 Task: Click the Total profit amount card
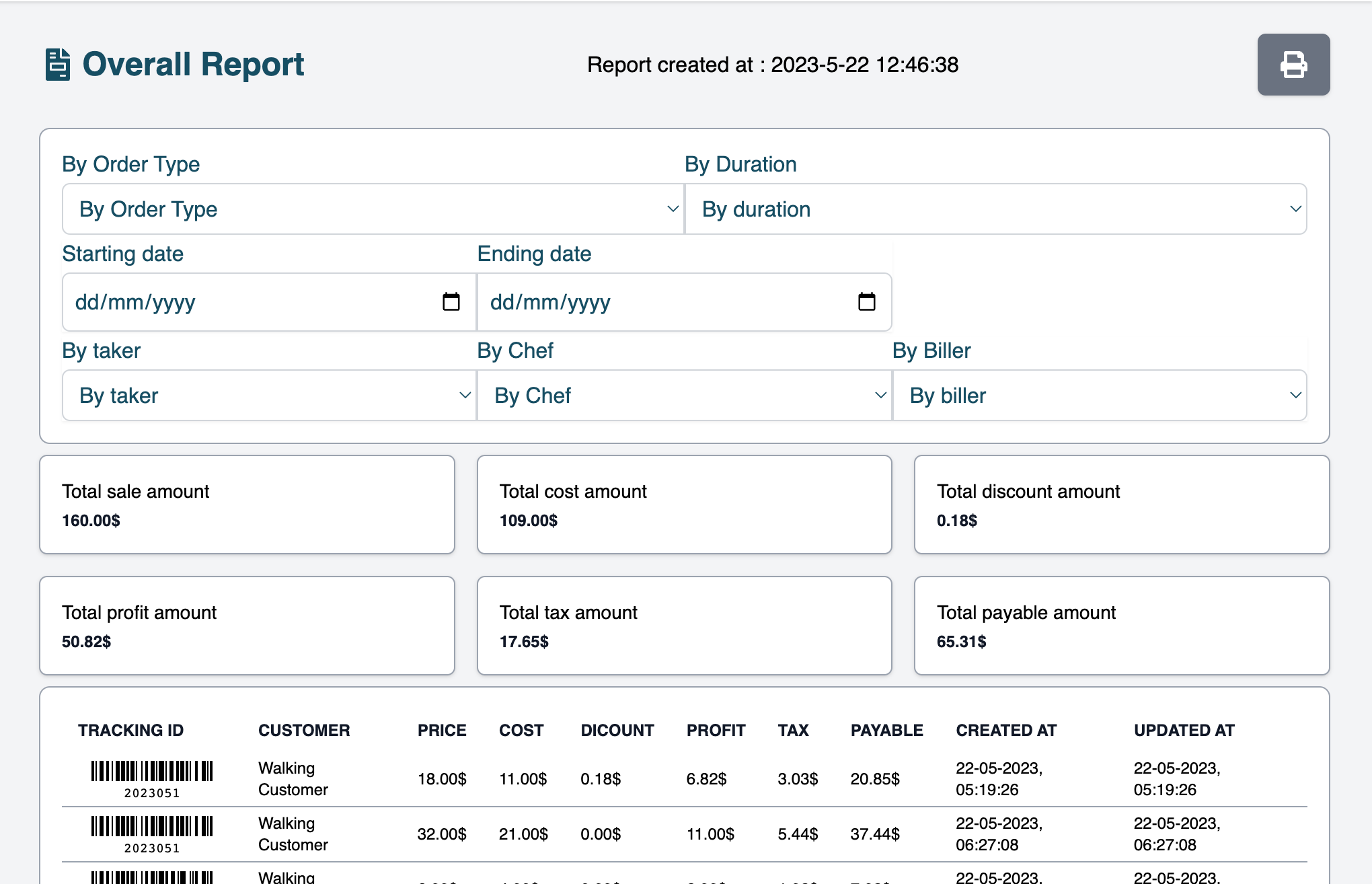[247, 626]
